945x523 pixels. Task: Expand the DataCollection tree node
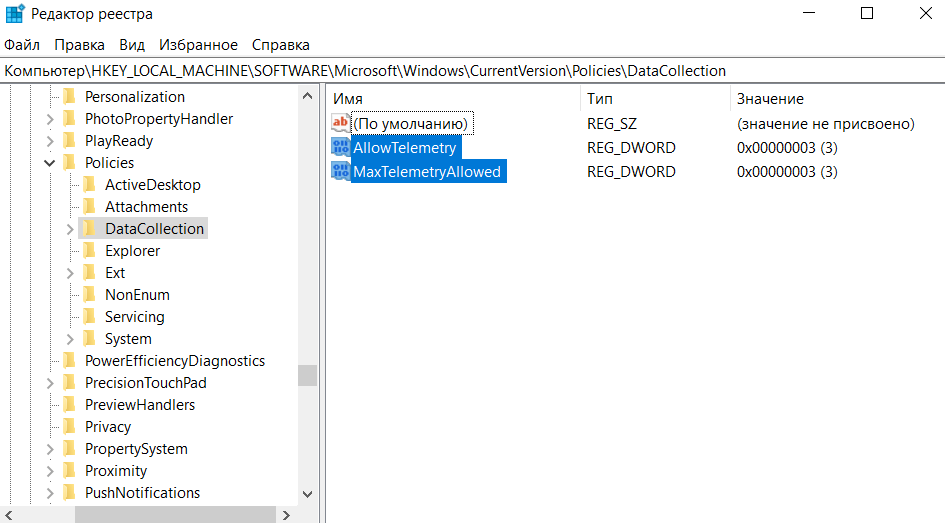click(x=70, y=229)
